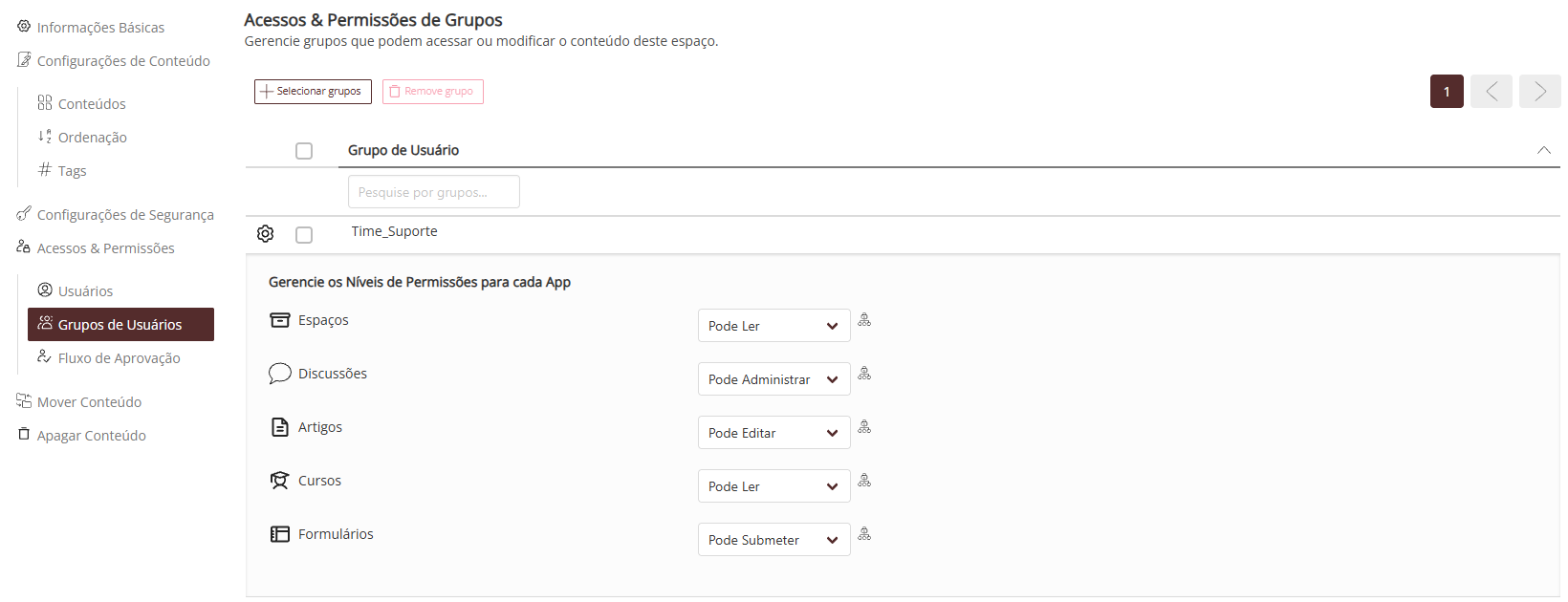Click the hierarchy icon next to Cursos dropdown
The width and height of the screenshot is (1568, 602).
pos(864,481)
